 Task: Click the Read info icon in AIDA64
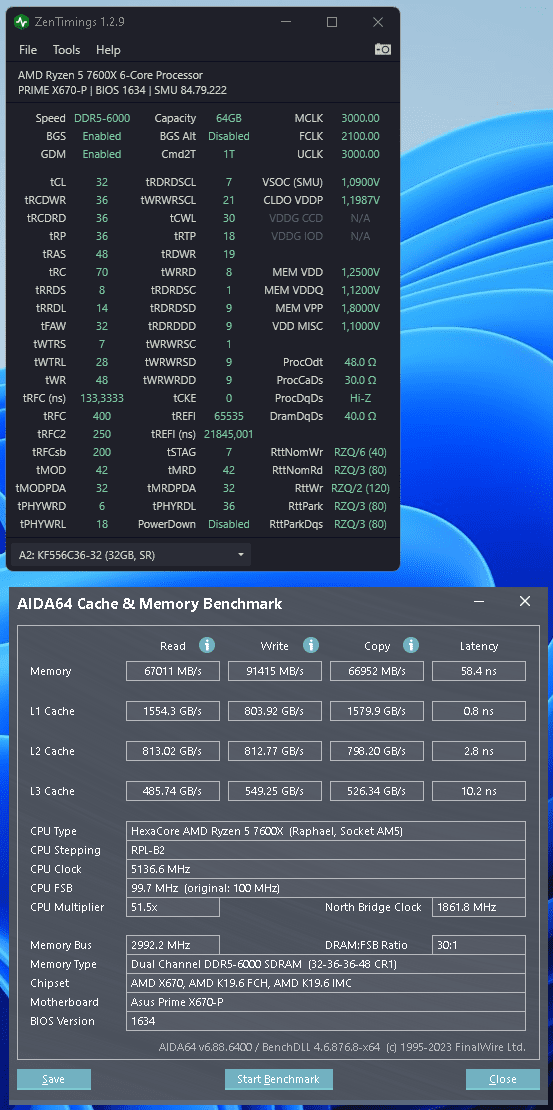(207, 645)
